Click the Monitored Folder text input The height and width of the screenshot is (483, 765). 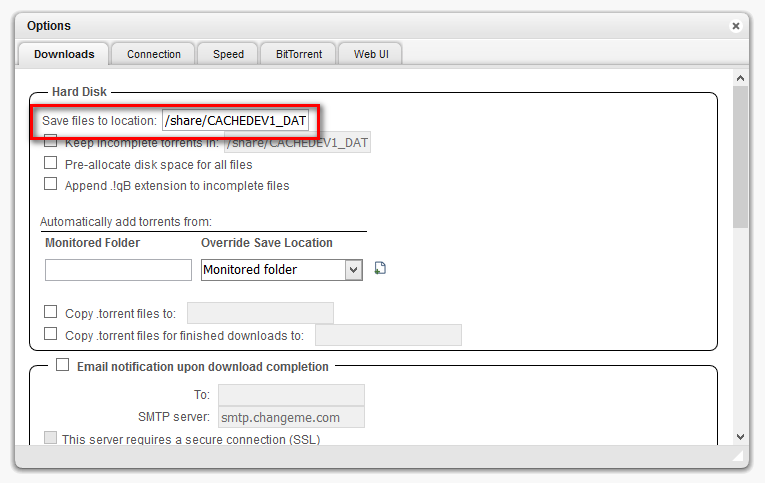[118, 270]
